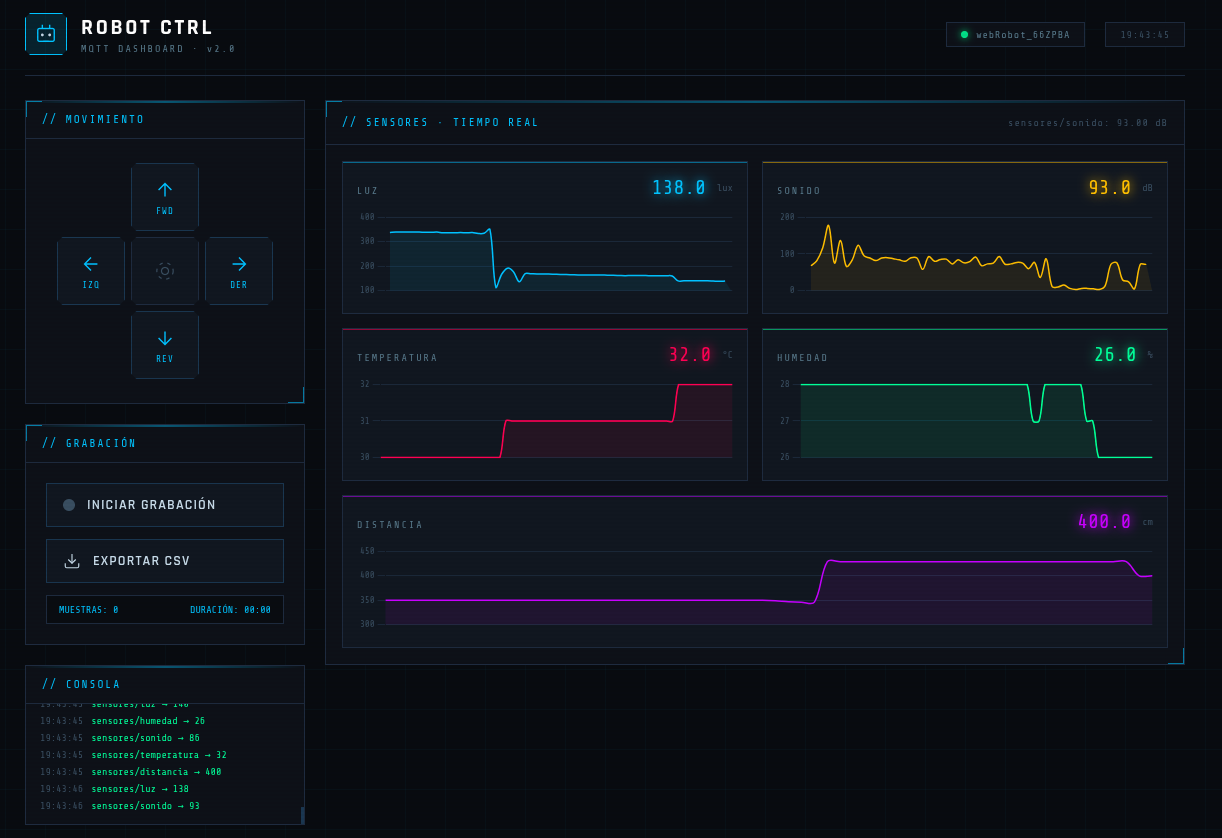Click the LUZ card label

click(368, 191)
